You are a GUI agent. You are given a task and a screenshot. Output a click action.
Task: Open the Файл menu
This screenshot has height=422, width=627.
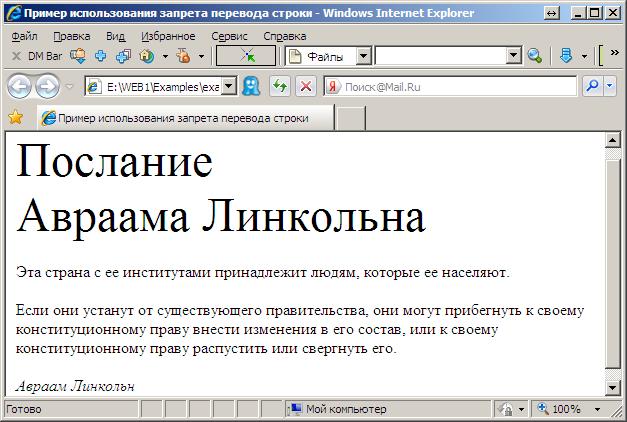pyautogui.click(x=24, y=36)
